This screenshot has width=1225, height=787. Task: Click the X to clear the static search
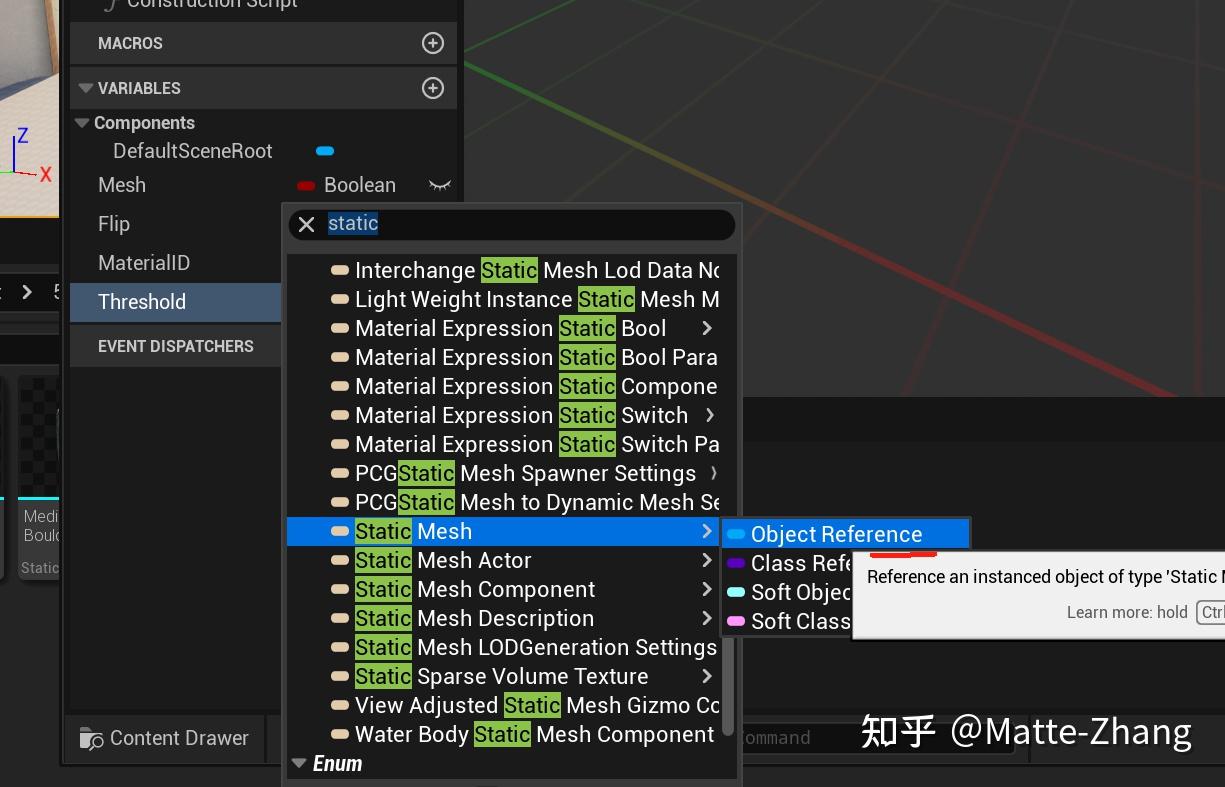(307, 223)
